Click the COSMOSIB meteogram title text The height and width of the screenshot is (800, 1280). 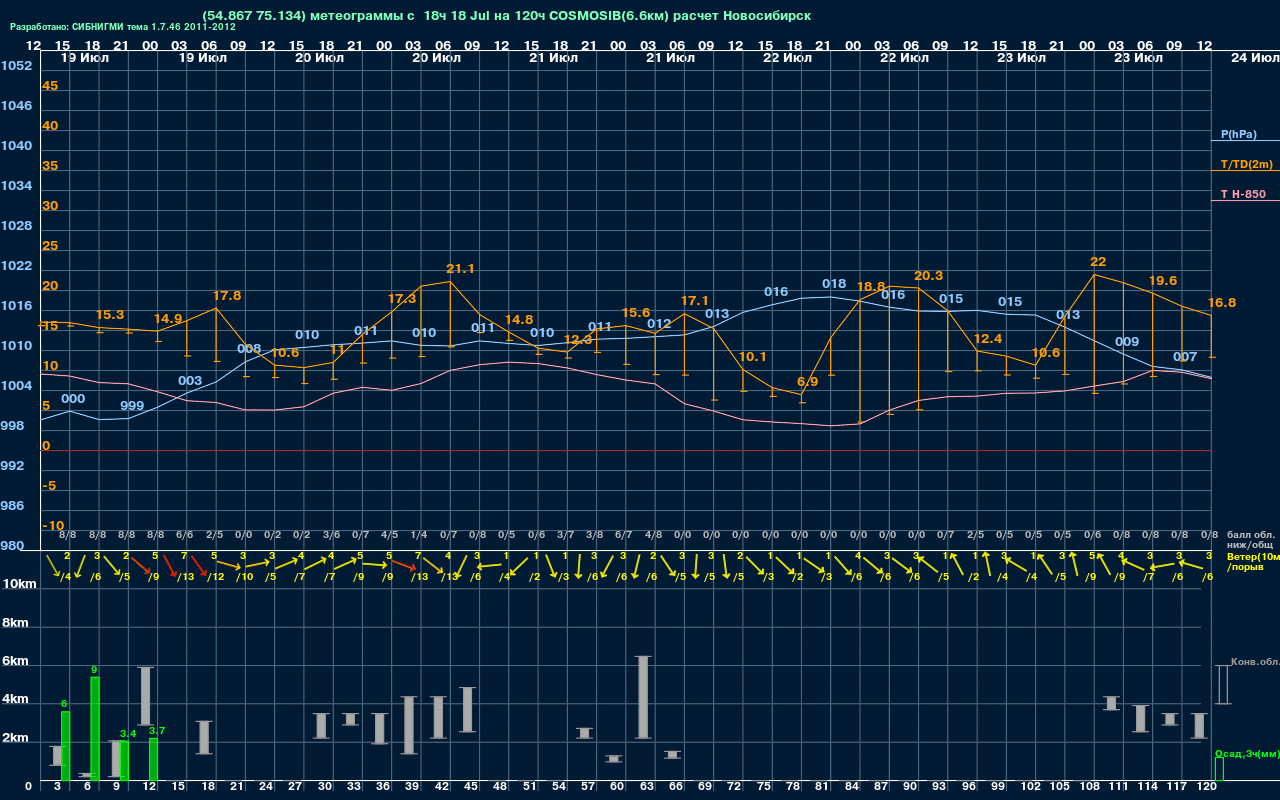tap(507, 16)
